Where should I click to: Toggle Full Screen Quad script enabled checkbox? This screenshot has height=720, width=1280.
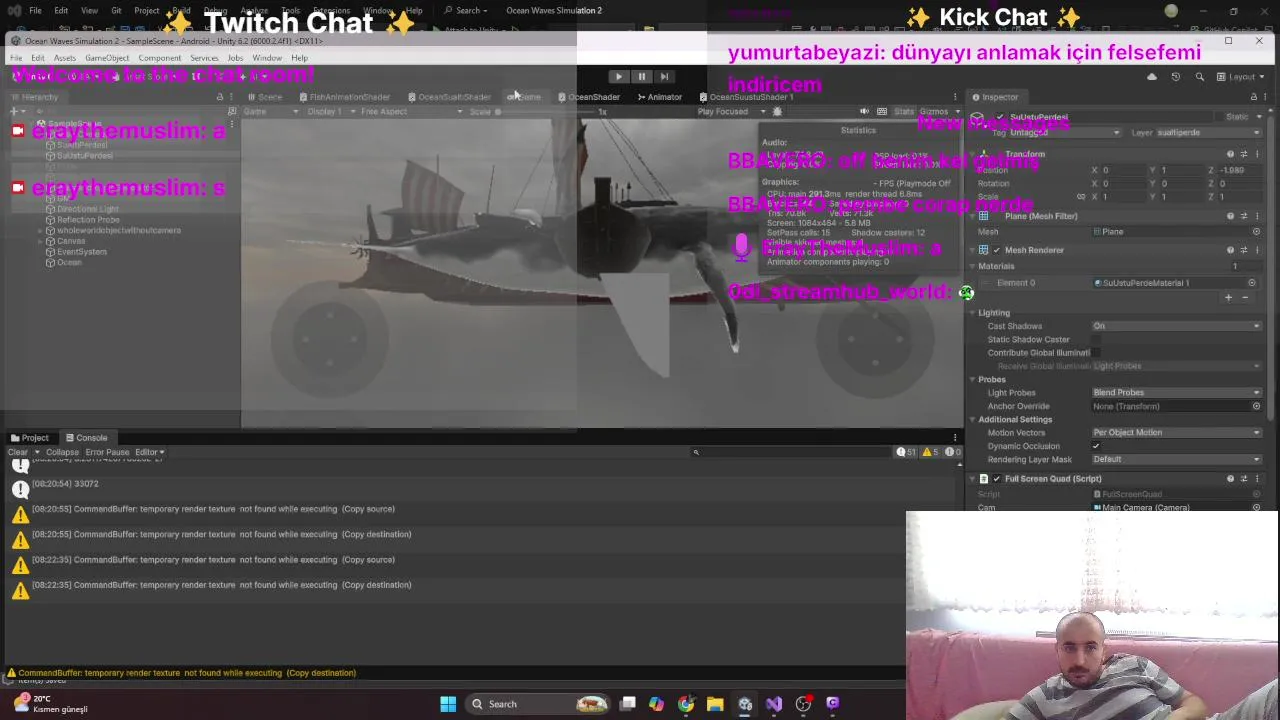(x=996, y=479)
